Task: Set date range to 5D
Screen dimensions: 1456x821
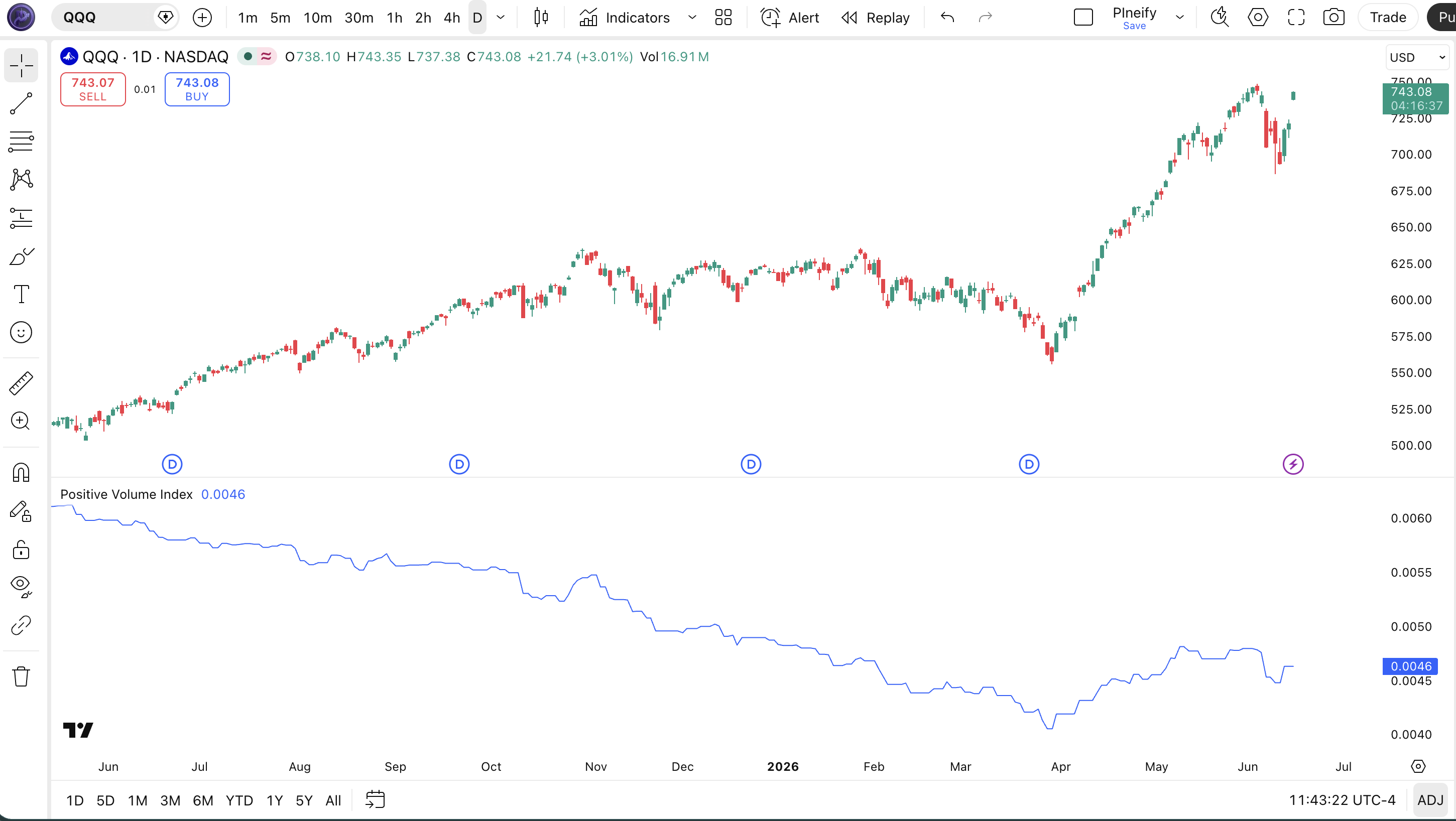Action: click(x=105, y=800)
